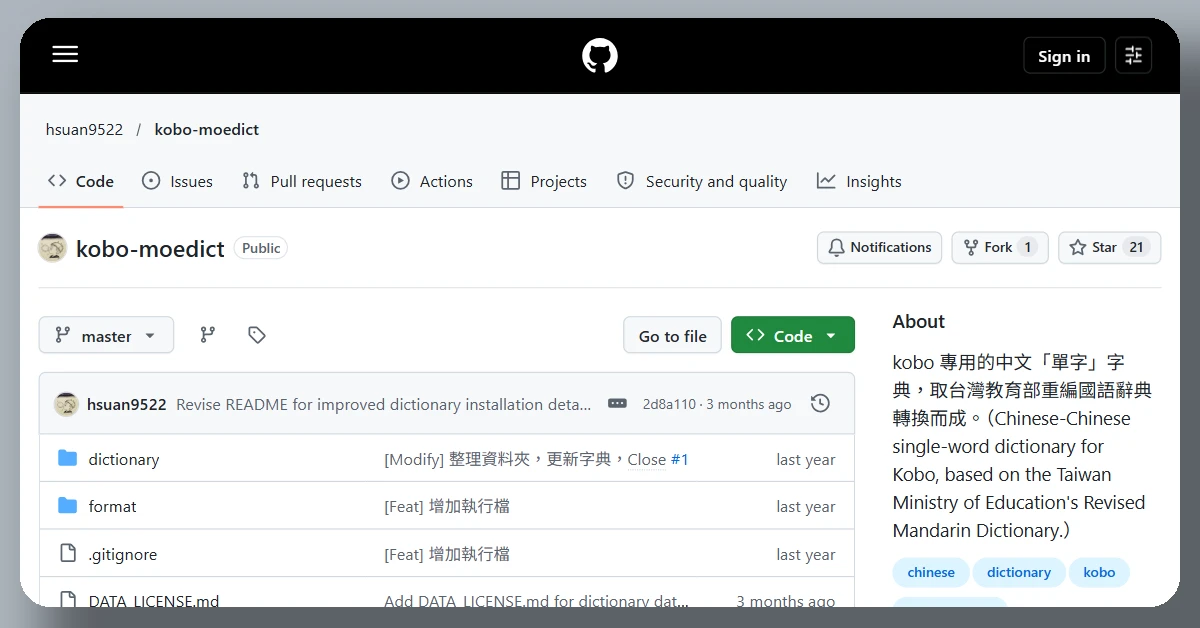Click the format folder icon

click(x=67, y=505)
